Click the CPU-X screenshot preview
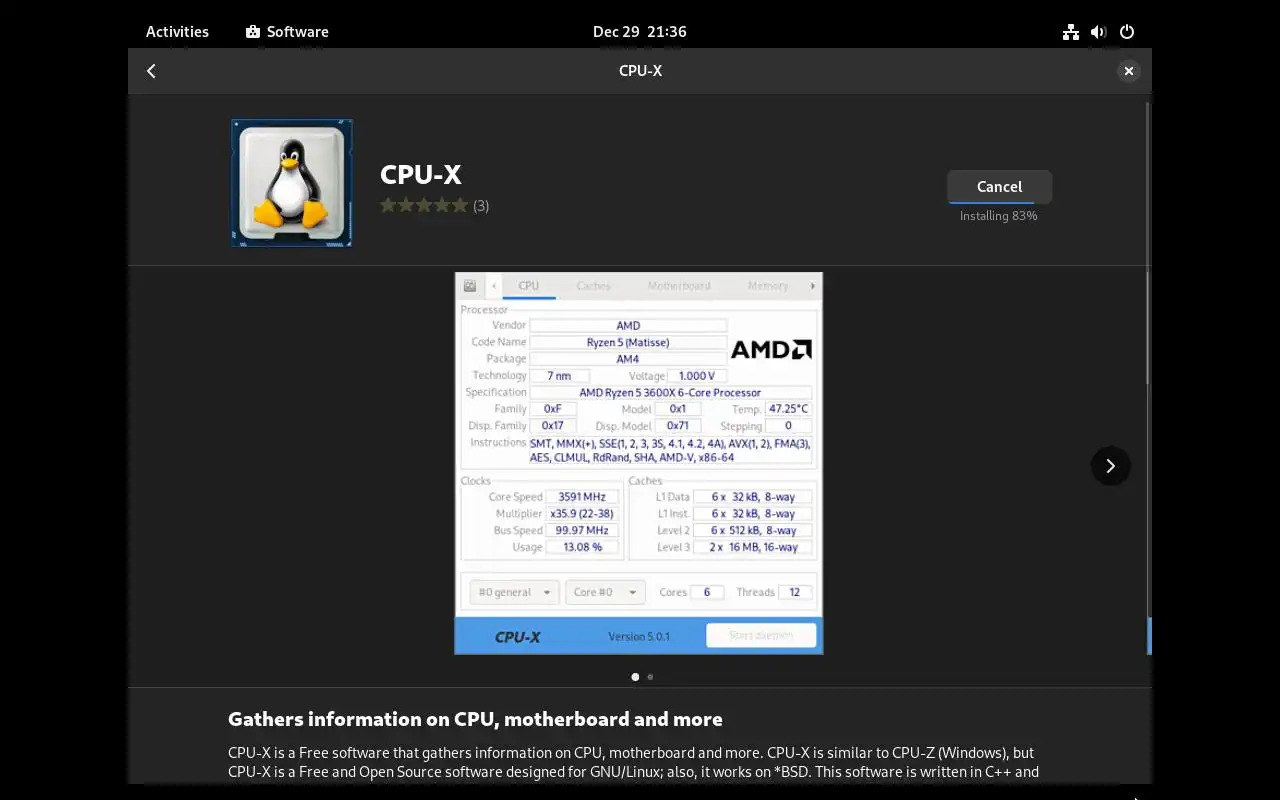 (639, 463)
